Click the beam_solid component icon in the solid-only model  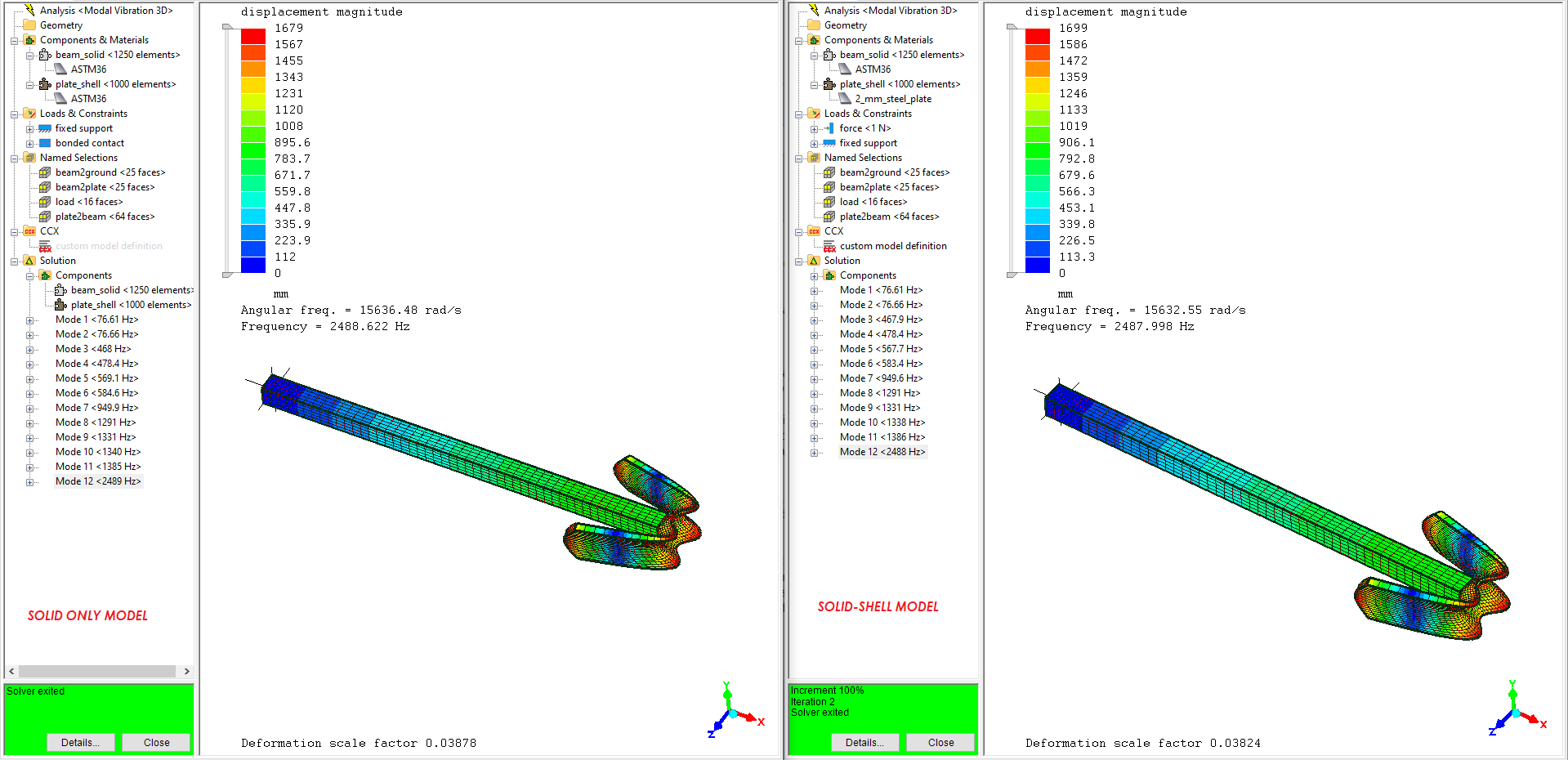coord(45,55)
